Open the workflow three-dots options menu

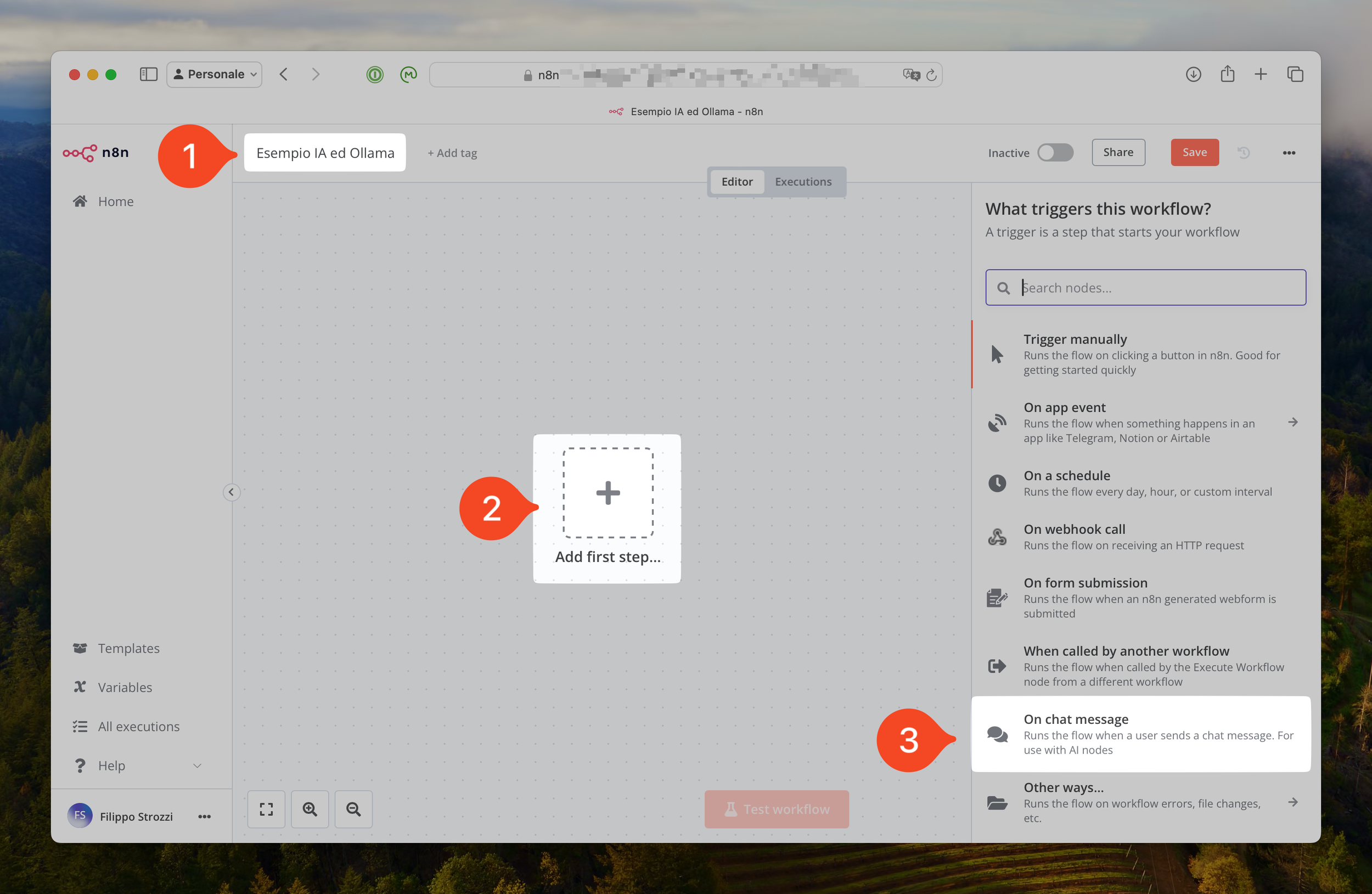(x=1289, y=153)
